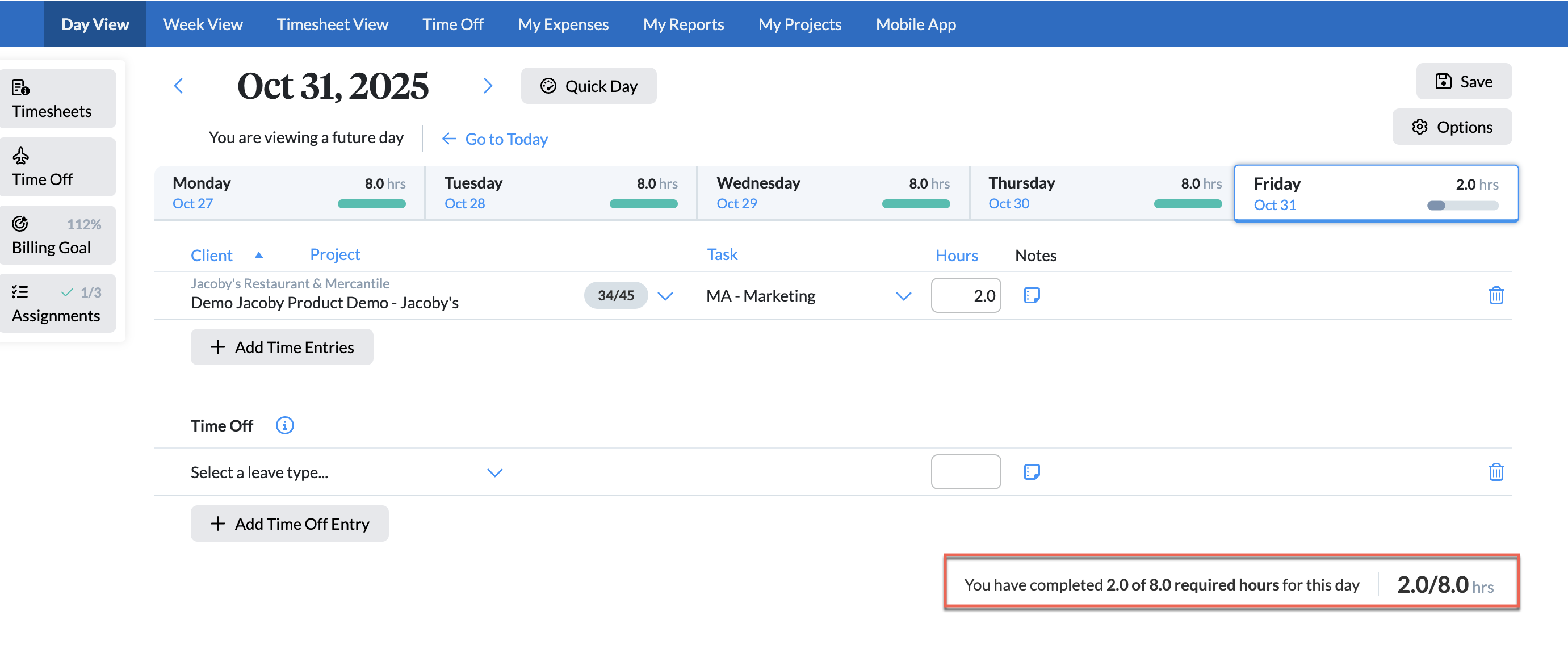
Task: Open Time Off sidebar panel
Action: (57, 167)
